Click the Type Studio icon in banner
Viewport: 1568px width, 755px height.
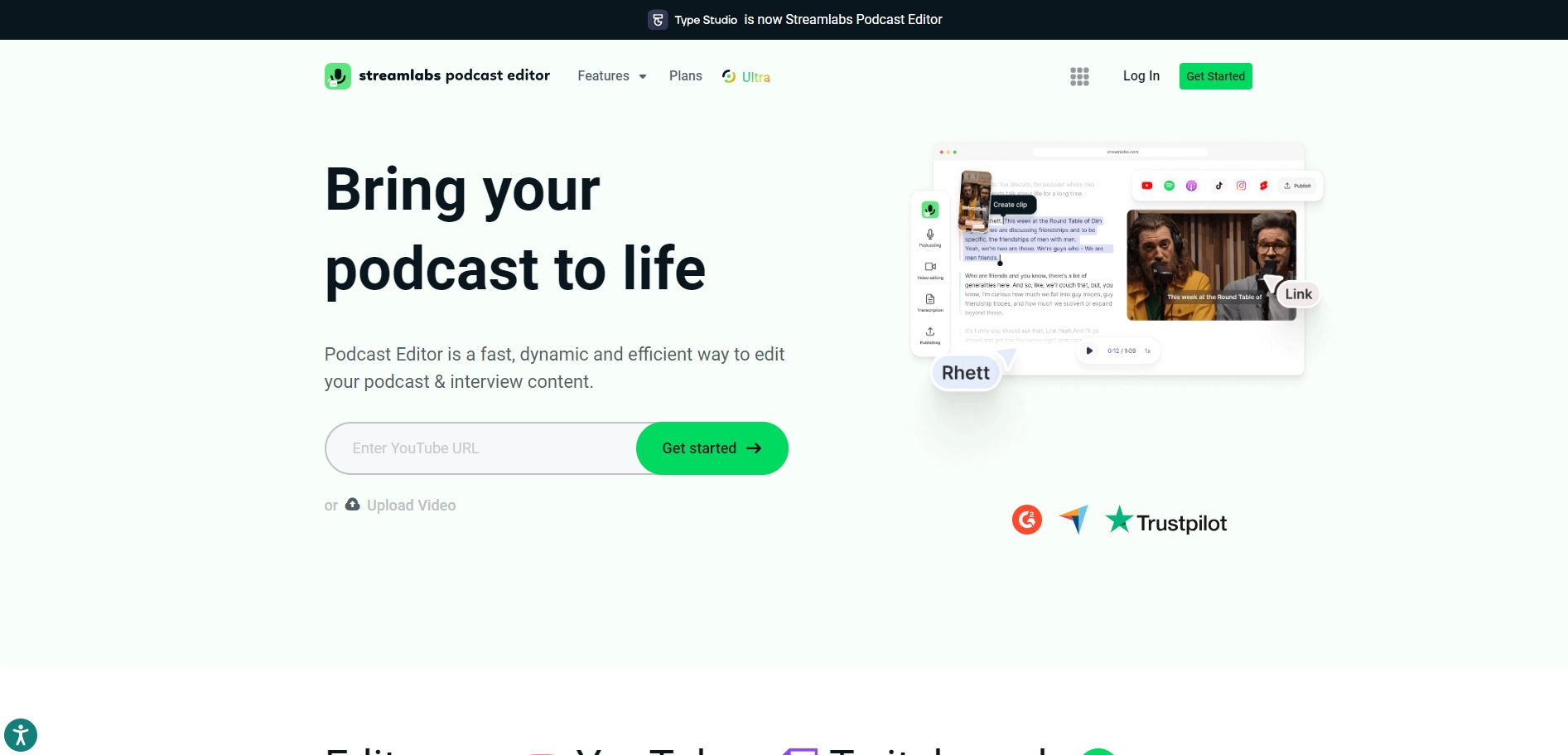click(x=658, y=20)
